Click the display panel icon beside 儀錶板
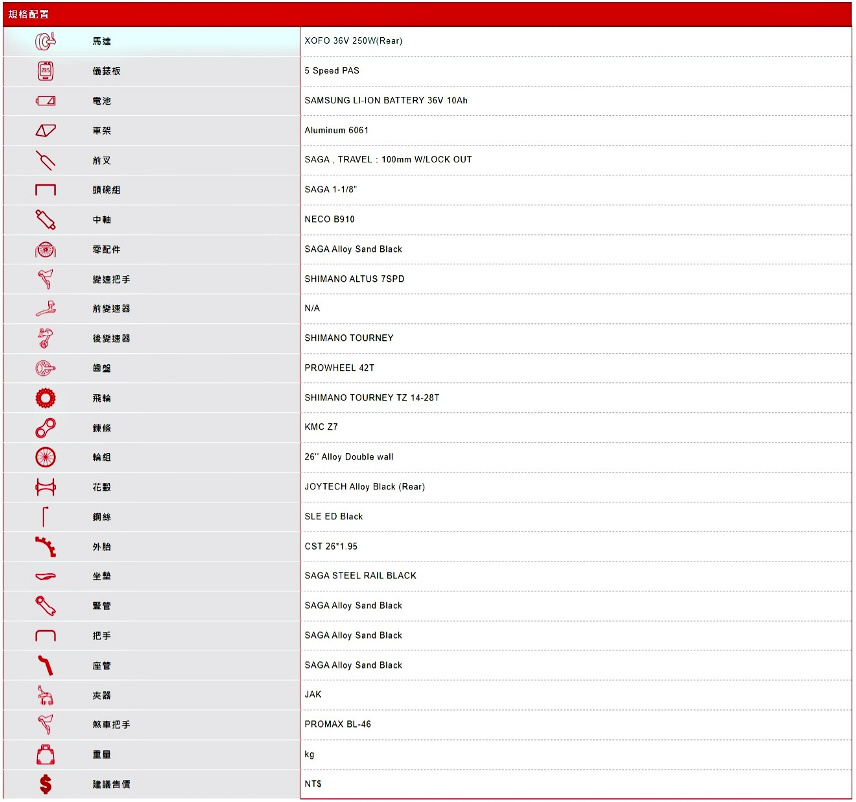This screenshot has width=856, height=802. point(45,71)
